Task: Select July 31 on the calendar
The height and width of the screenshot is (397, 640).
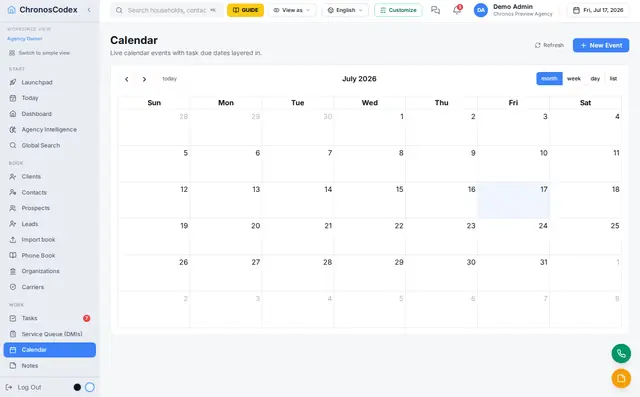Action: pos(513,273)
